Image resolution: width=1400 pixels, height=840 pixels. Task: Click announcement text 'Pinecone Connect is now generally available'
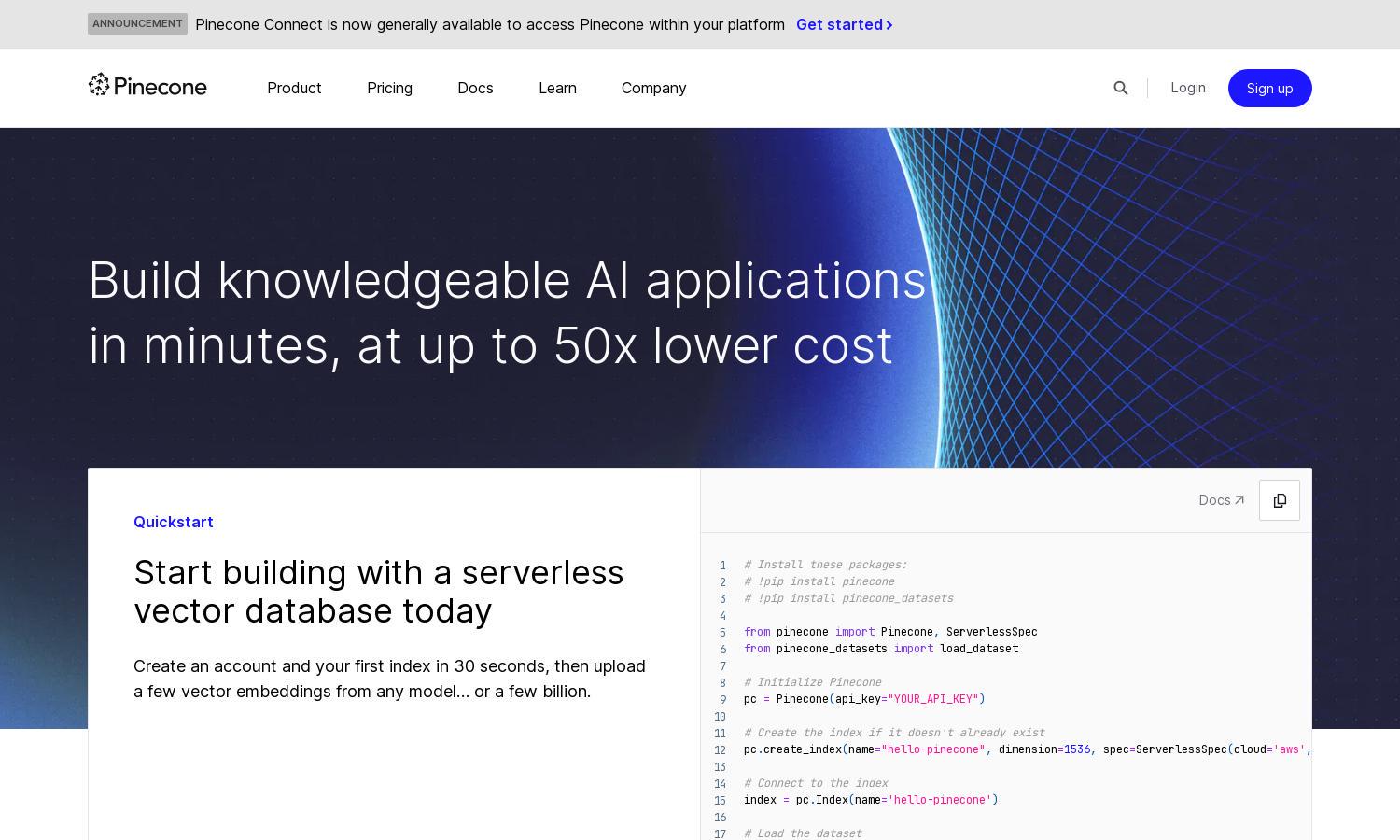coord(490,24)
